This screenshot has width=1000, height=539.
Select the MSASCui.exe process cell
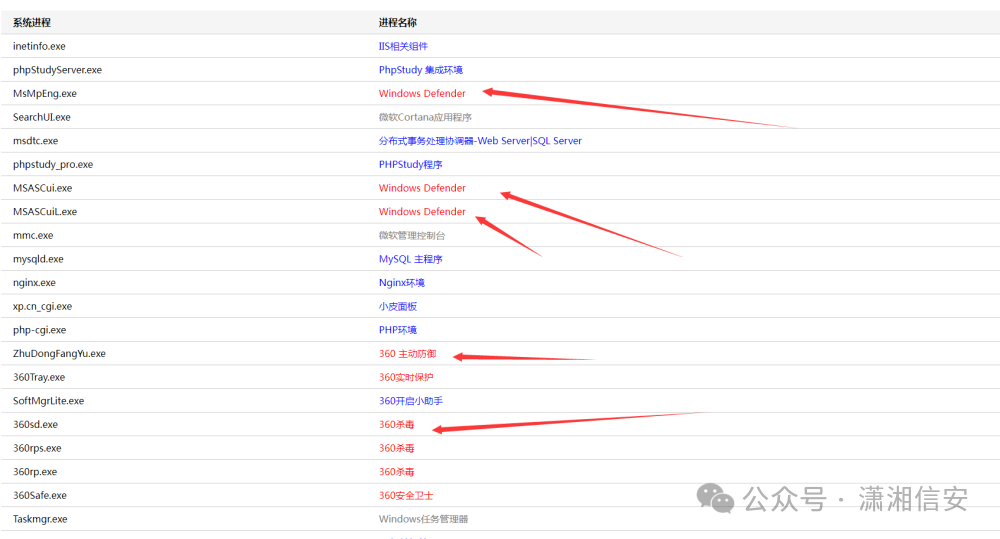(43, 188)
